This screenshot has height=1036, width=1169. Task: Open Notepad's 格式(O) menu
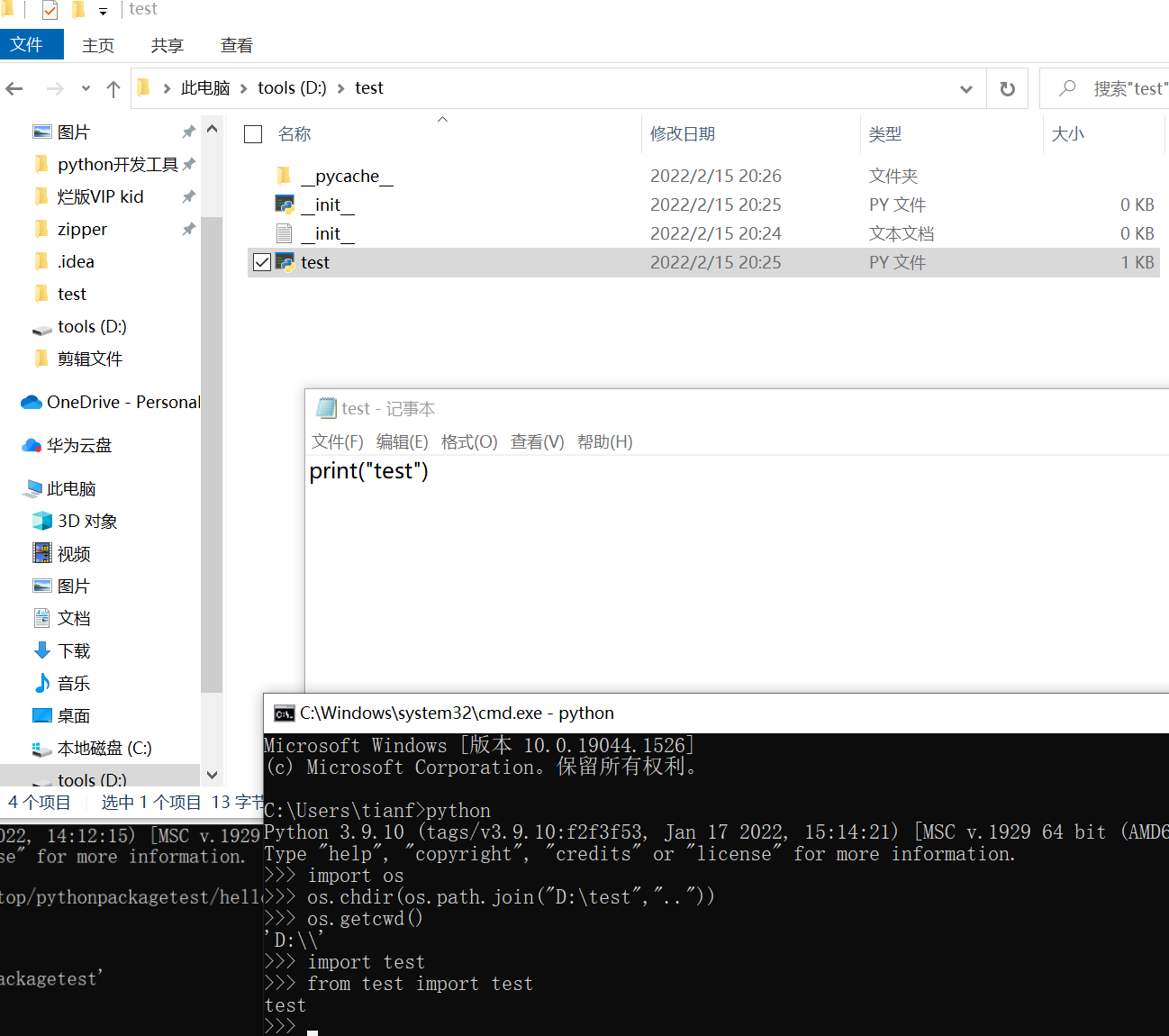click(468, 442)
